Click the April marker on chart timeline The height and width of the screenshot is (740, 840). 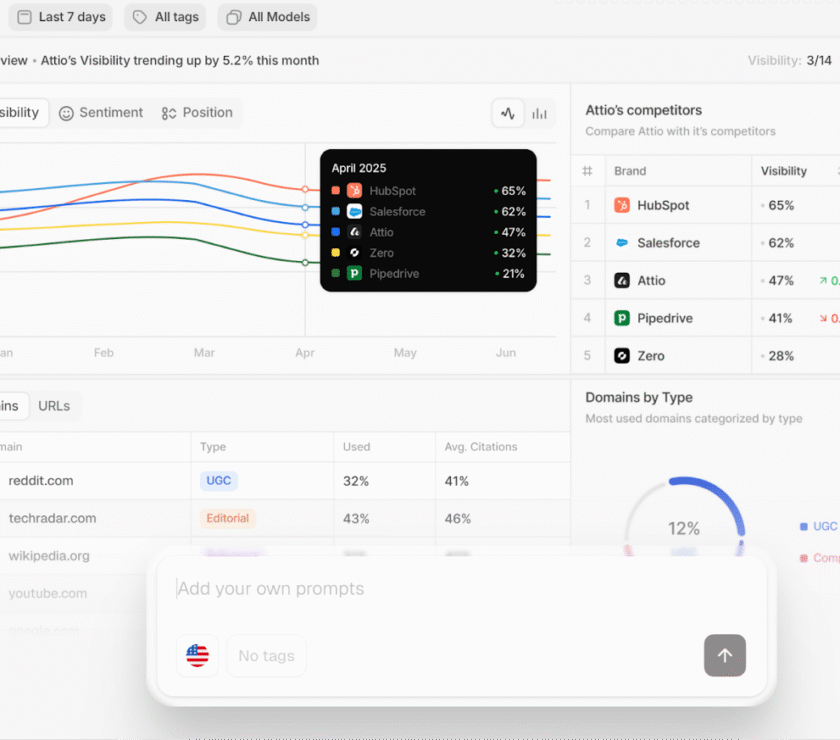tap(305, 353)
